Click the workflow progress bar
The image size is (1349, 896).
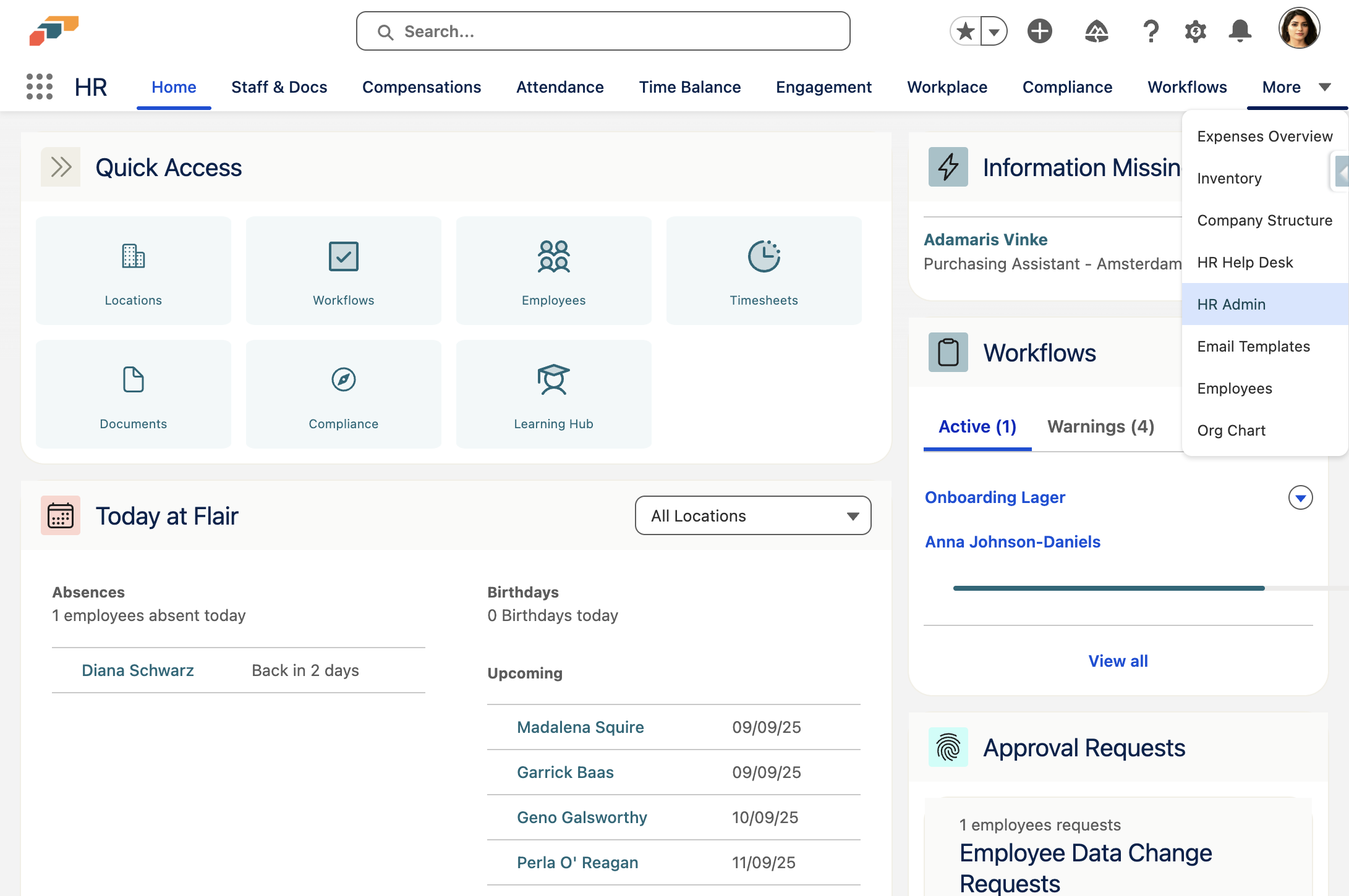[1109, 588]
